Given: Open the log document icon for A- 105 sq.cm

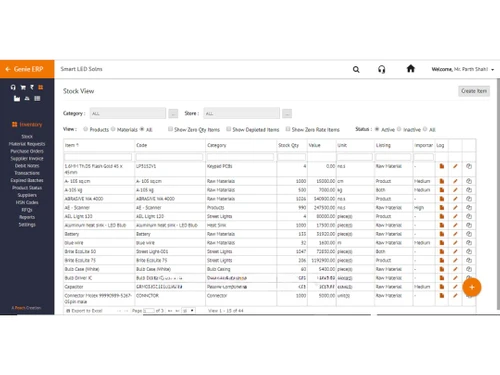Looking at the screenshot, I should click(442, 181).
